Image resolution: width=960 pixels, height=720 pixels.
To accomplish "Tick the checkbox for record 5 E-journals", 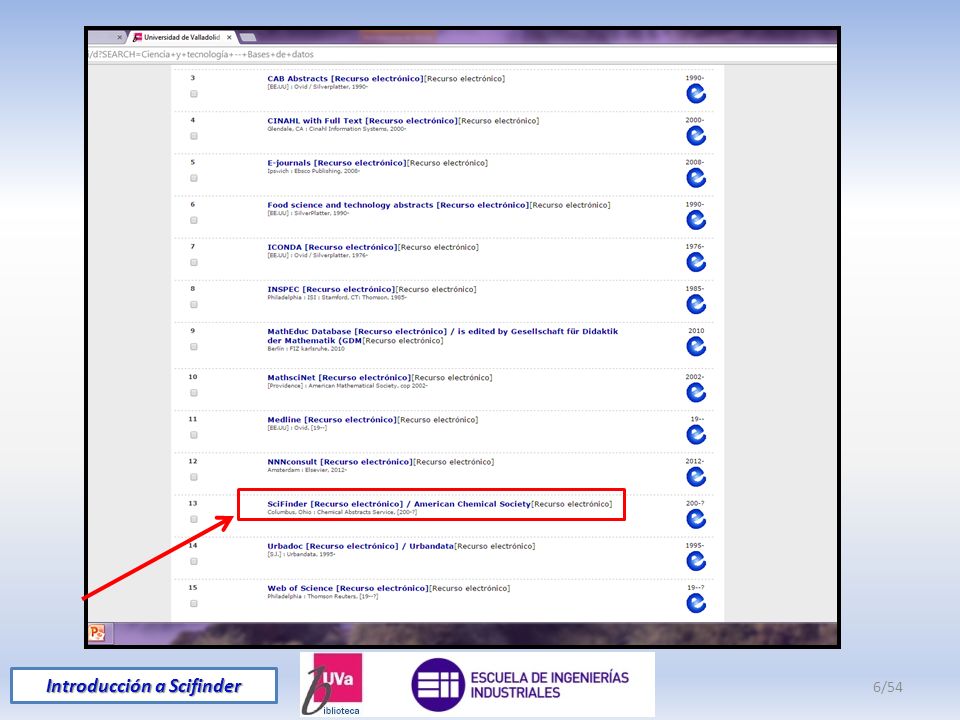I will coord(193,178).
